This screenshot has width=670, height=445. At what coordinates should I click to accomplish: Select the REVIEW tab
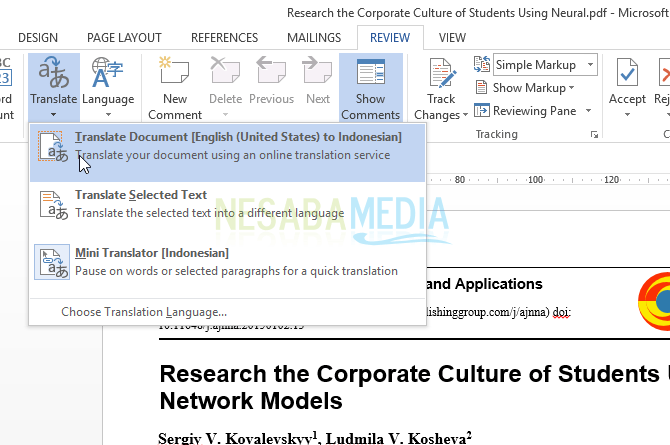pos(390,38)
